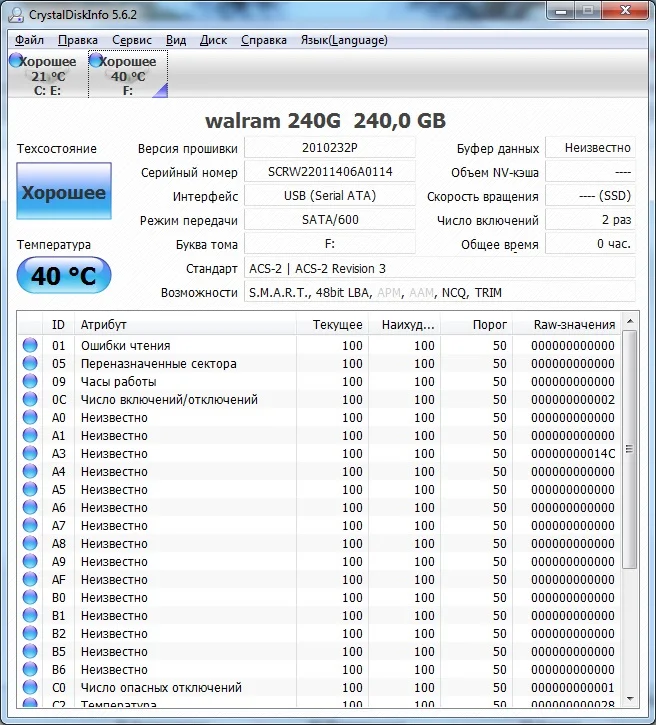The height and width of the screenshot is (725, 656).
Task: Select the Переназначенные сектора attribute row
Action: (319, 363)
